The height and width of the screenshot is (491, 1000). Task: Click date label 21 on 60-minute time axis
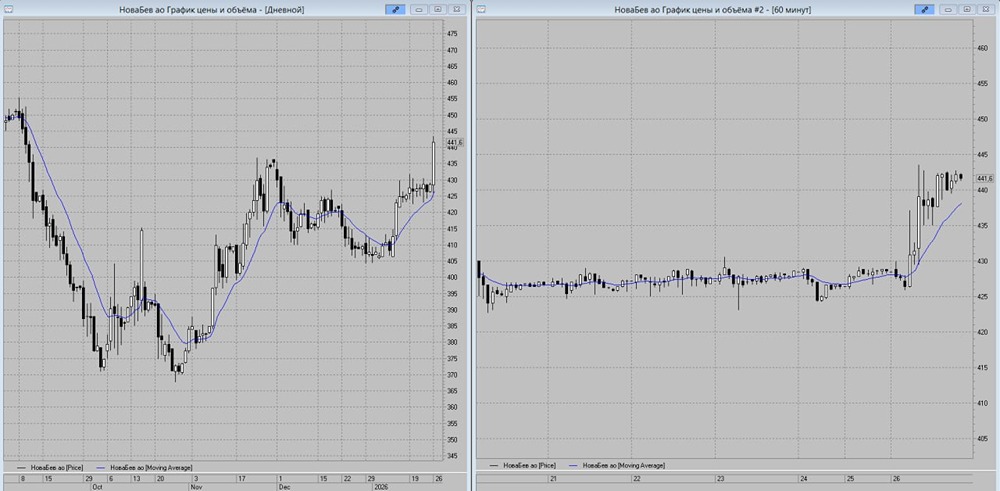click(554, 478)
